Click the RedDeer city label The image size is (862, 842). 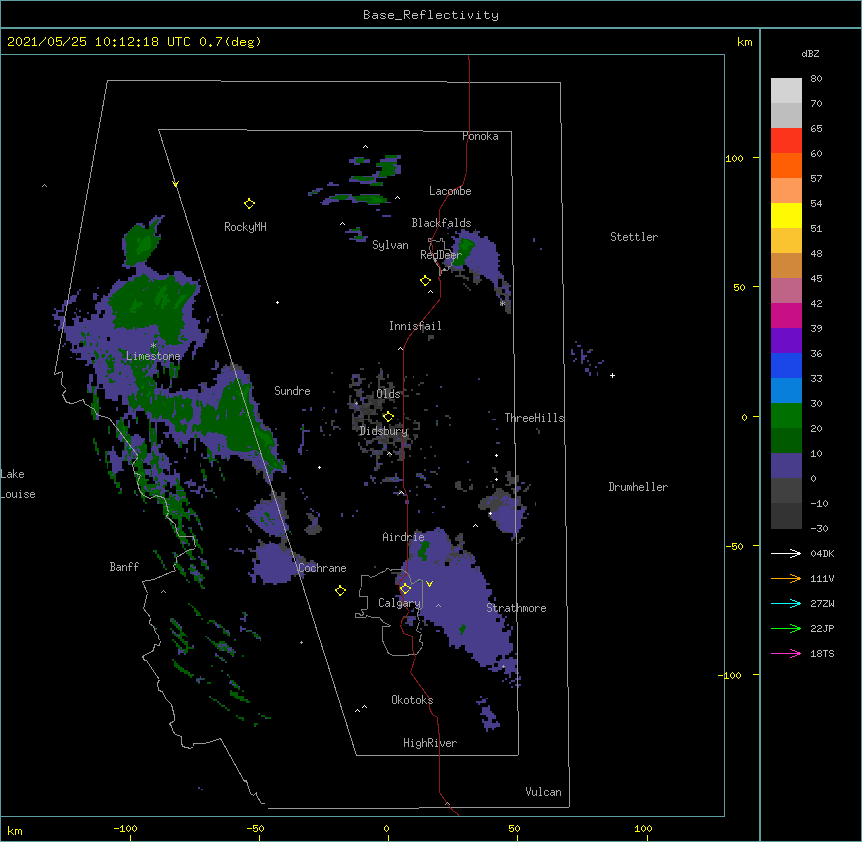(441, 255)
